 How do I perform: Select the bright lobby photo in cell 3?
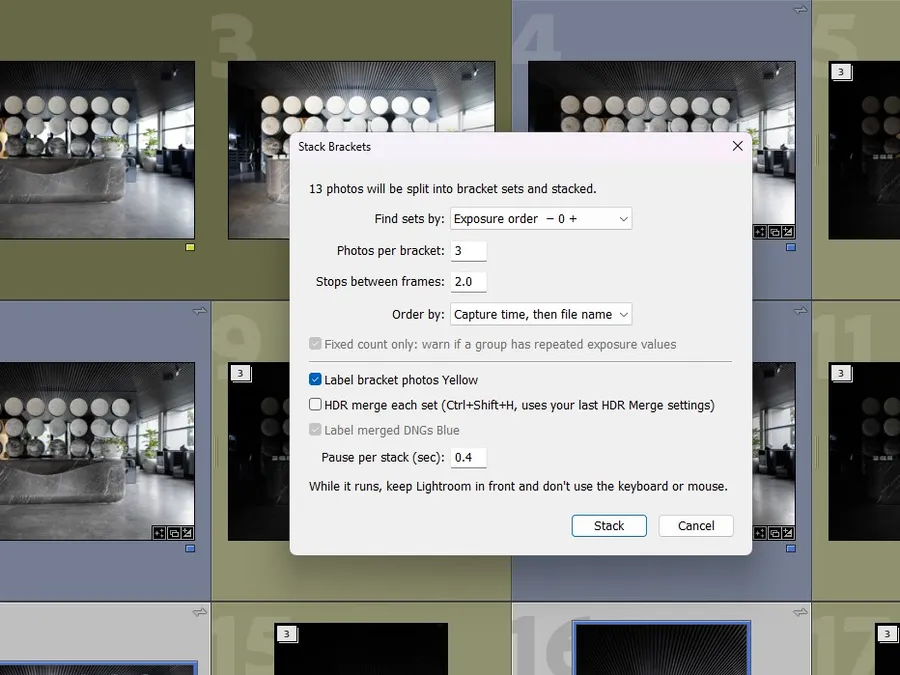[362, 98]
